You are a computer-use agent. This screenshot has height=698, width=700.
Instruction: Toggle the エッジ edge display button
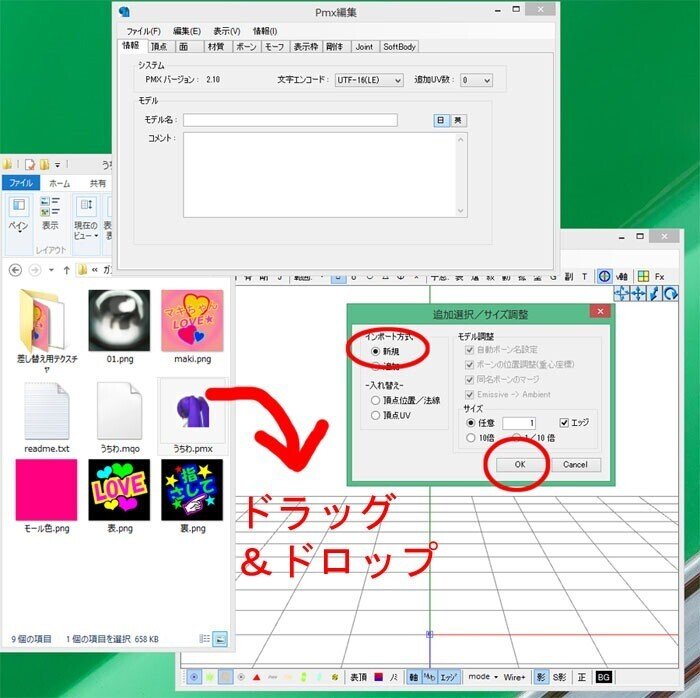(448, 677)
